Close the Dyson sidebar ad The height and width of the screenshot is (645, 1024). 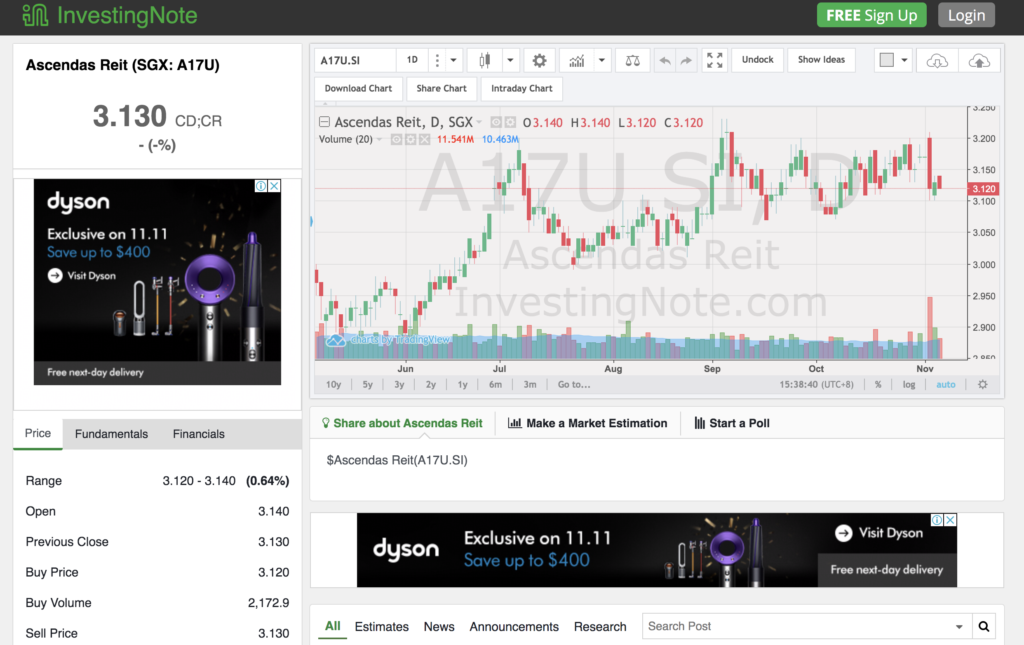point(275,186)
